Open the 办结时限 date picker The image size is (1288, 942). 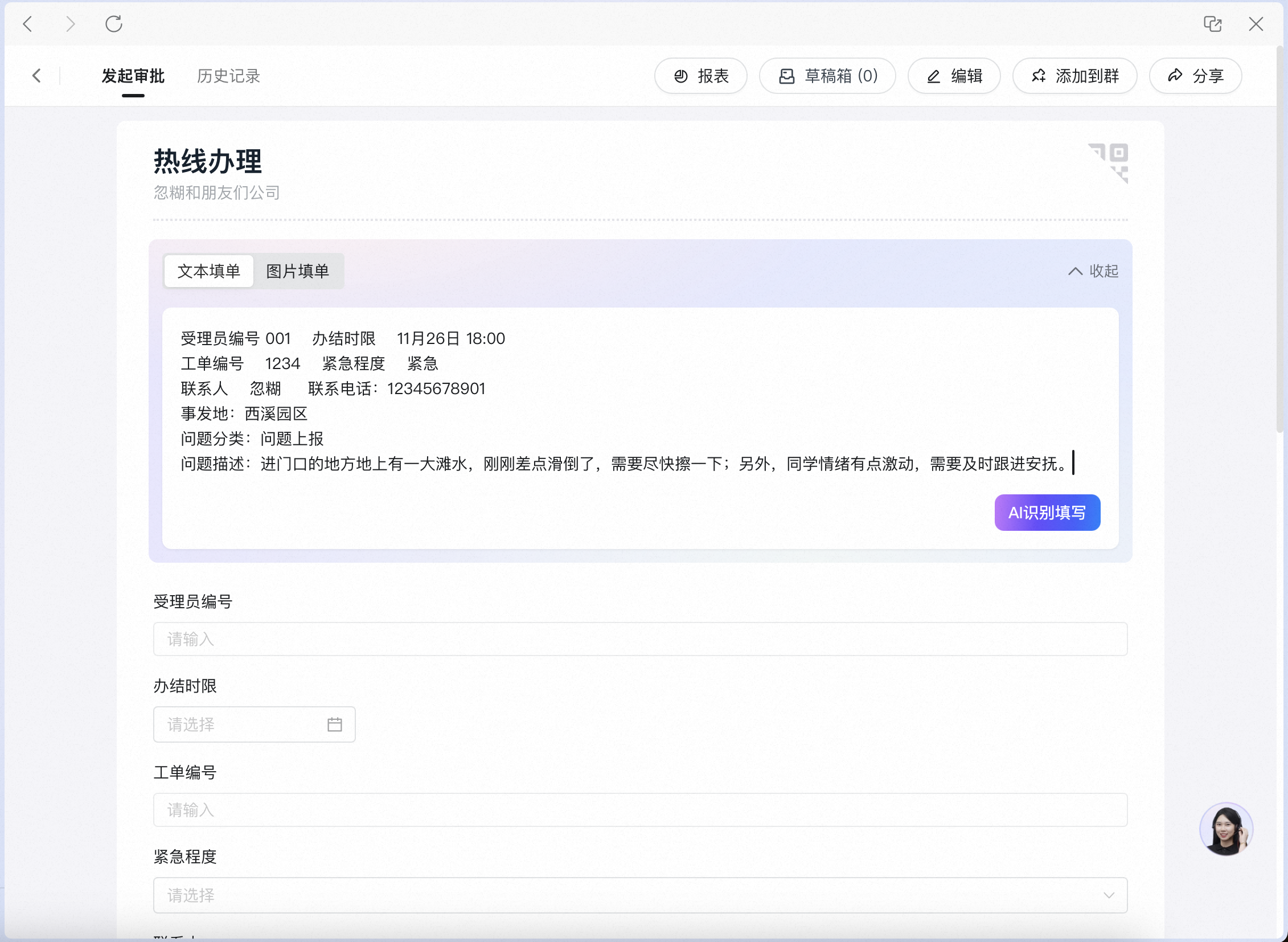[x=255, y=725]
